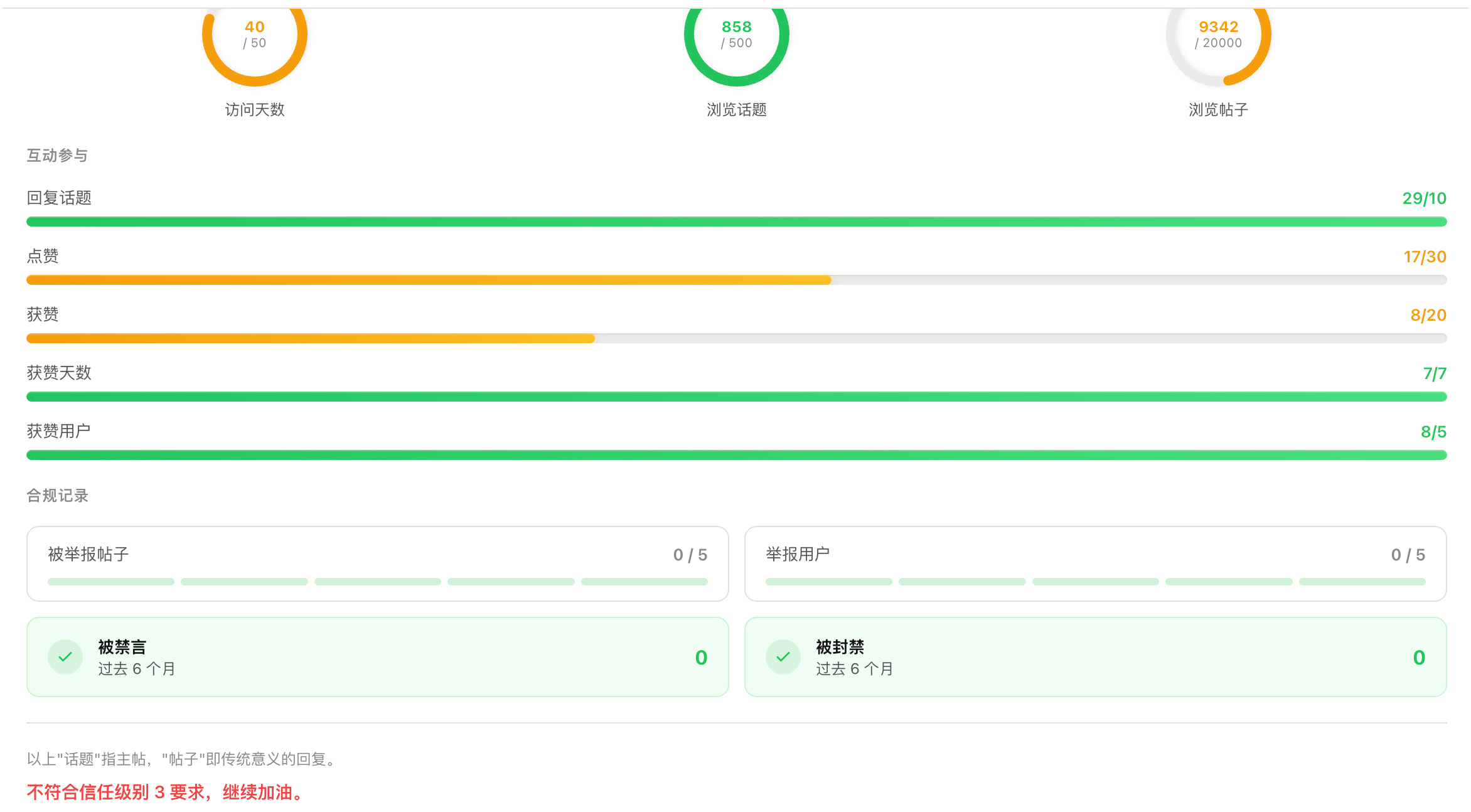
Task: Click the 回复话题 green progress bar
Action: pos(737,222)
